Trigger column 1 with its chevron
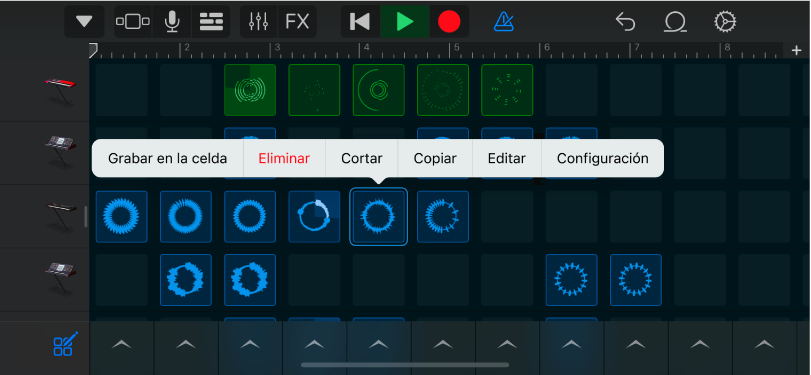Viewport: 811px width, 375px height. click(122, 344)
